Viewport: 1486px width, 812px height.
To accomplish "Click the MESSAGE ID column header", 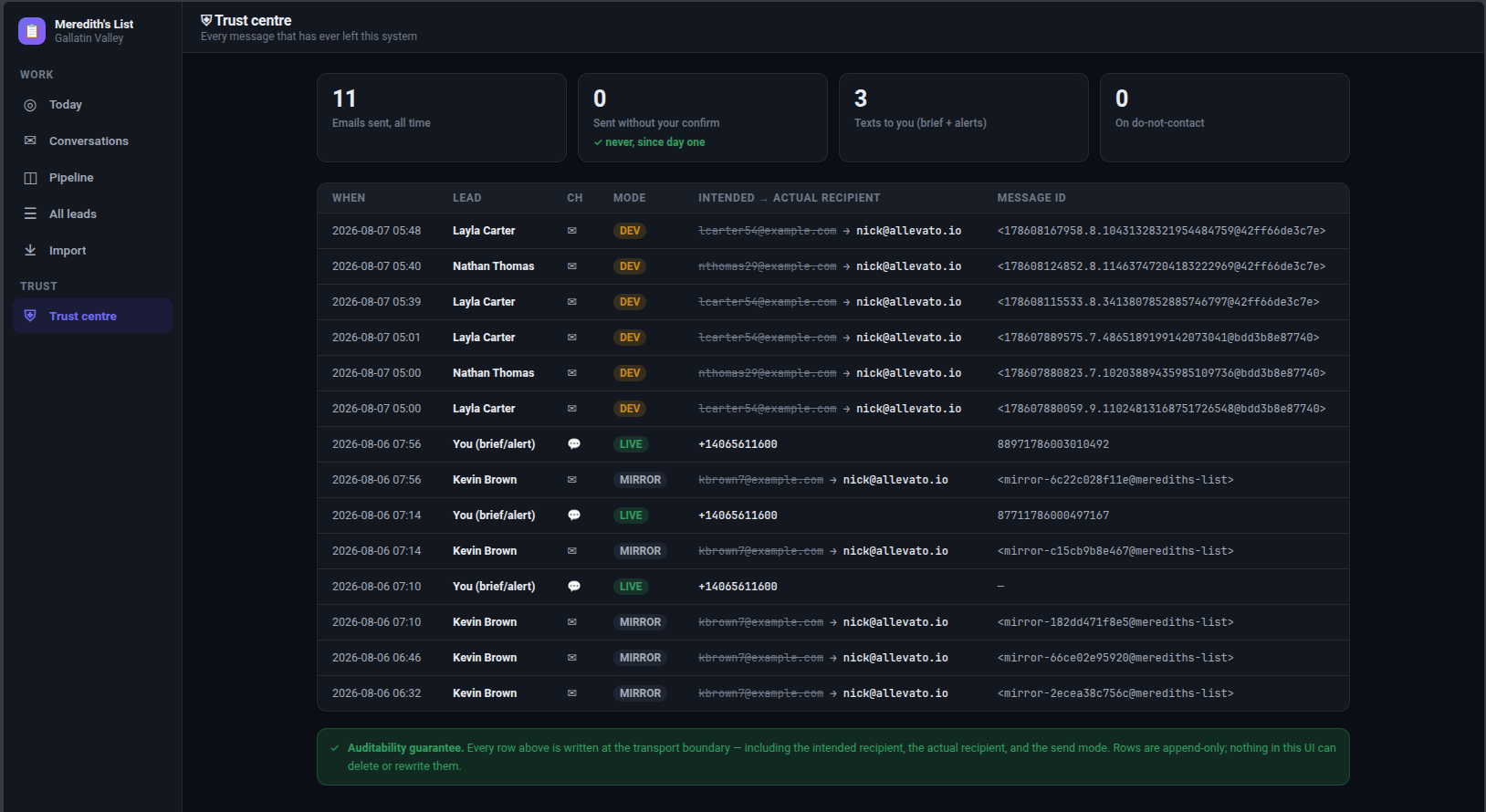I will (1031, 198).
